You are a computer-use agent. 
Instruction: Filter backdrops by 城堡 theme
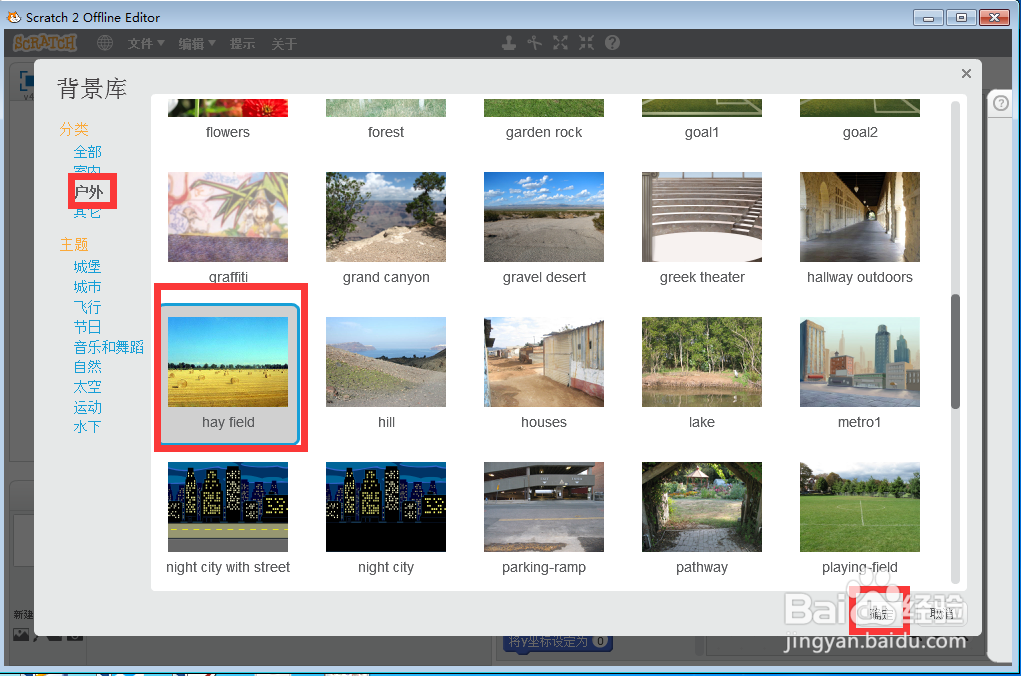pyautogui.click(x=87, y=266)
